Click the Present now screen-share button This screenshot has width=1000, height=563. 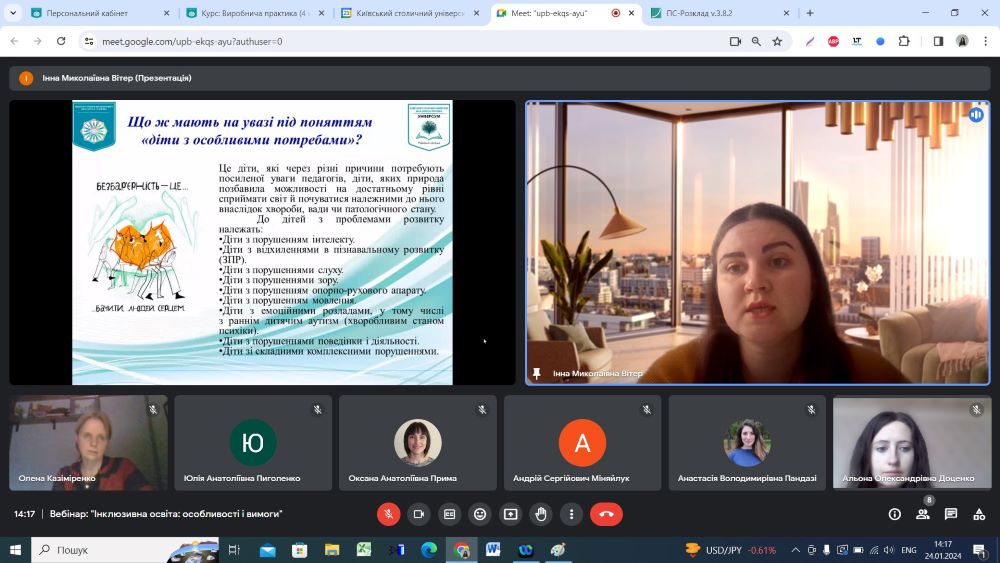[x=510, y=514]
